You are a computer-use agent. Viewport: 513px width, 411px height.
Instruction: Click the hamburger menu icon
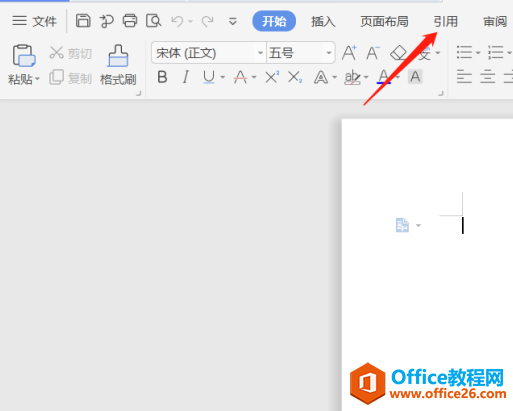coord(19,21)
